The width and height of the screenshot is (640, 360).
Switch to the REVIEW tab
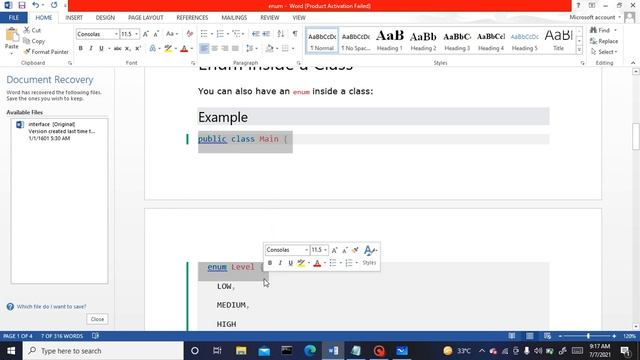coord(269,18)
